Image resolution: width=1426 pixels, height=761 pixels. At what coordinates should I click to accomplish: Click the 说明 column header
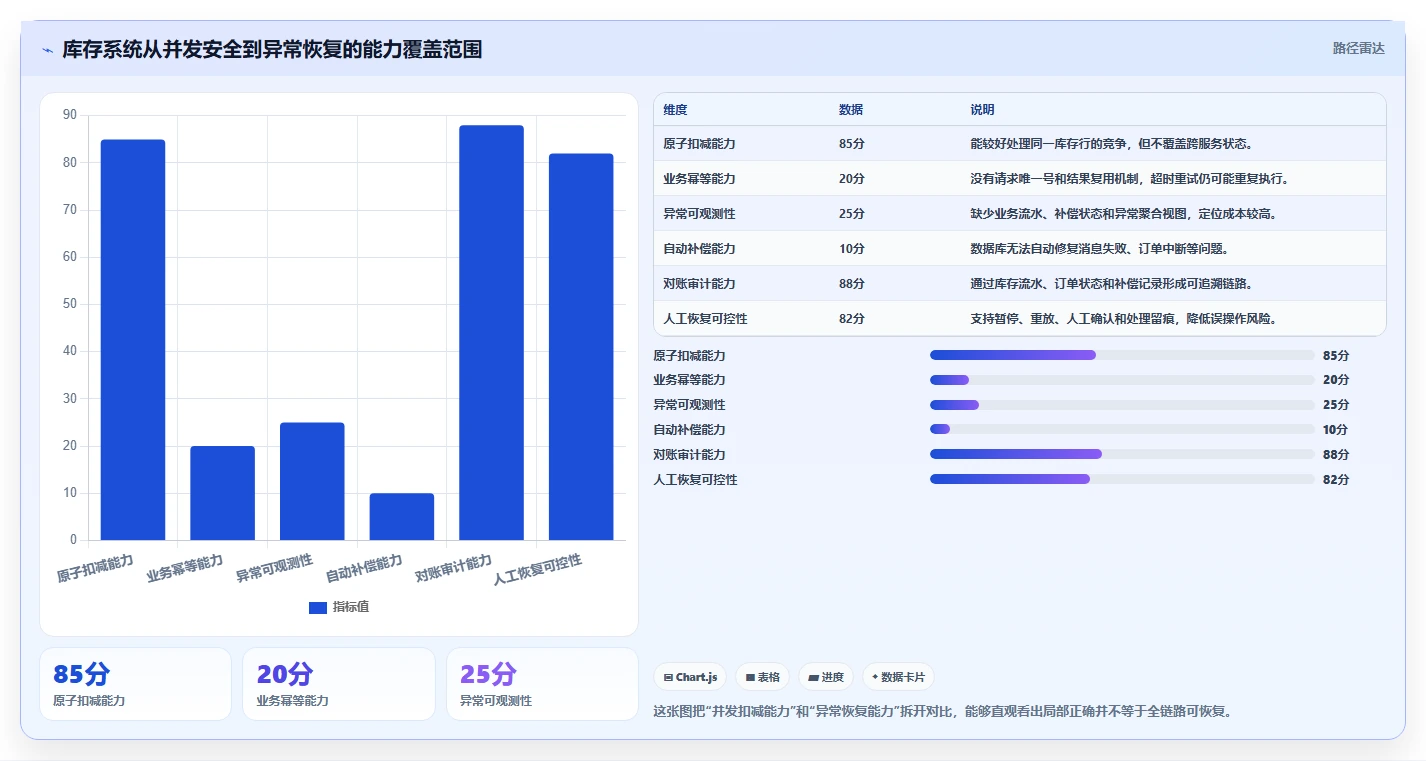click(x=982, y=110)
